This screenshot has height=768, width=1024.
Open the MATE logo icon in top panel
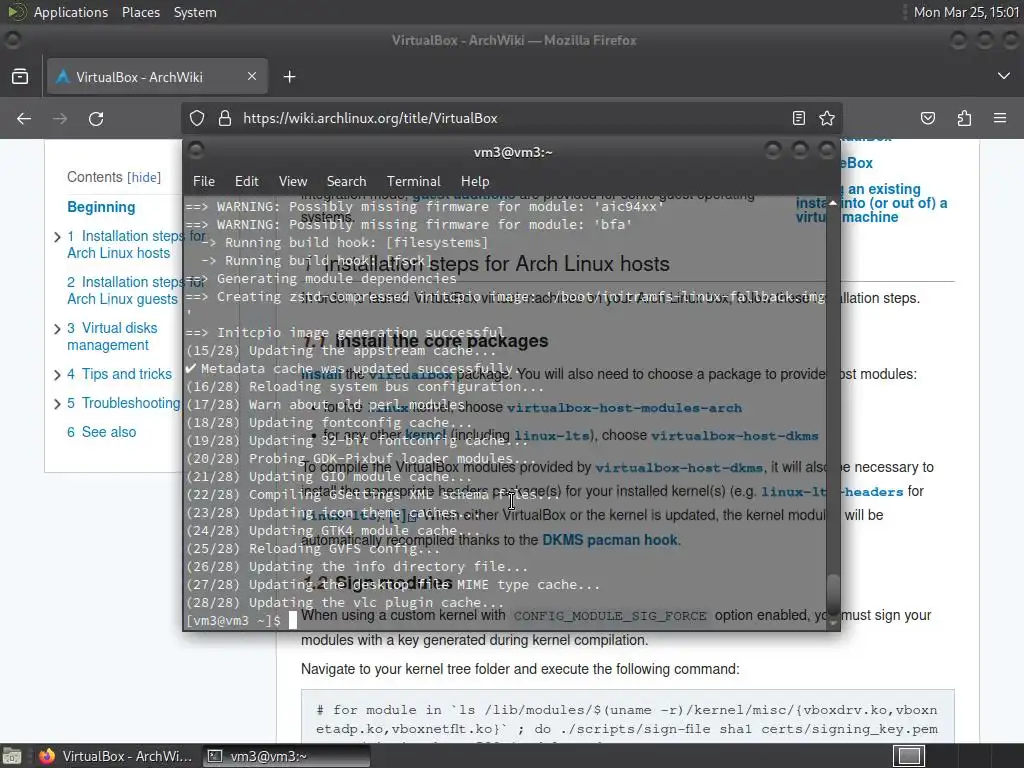(16, 12)
